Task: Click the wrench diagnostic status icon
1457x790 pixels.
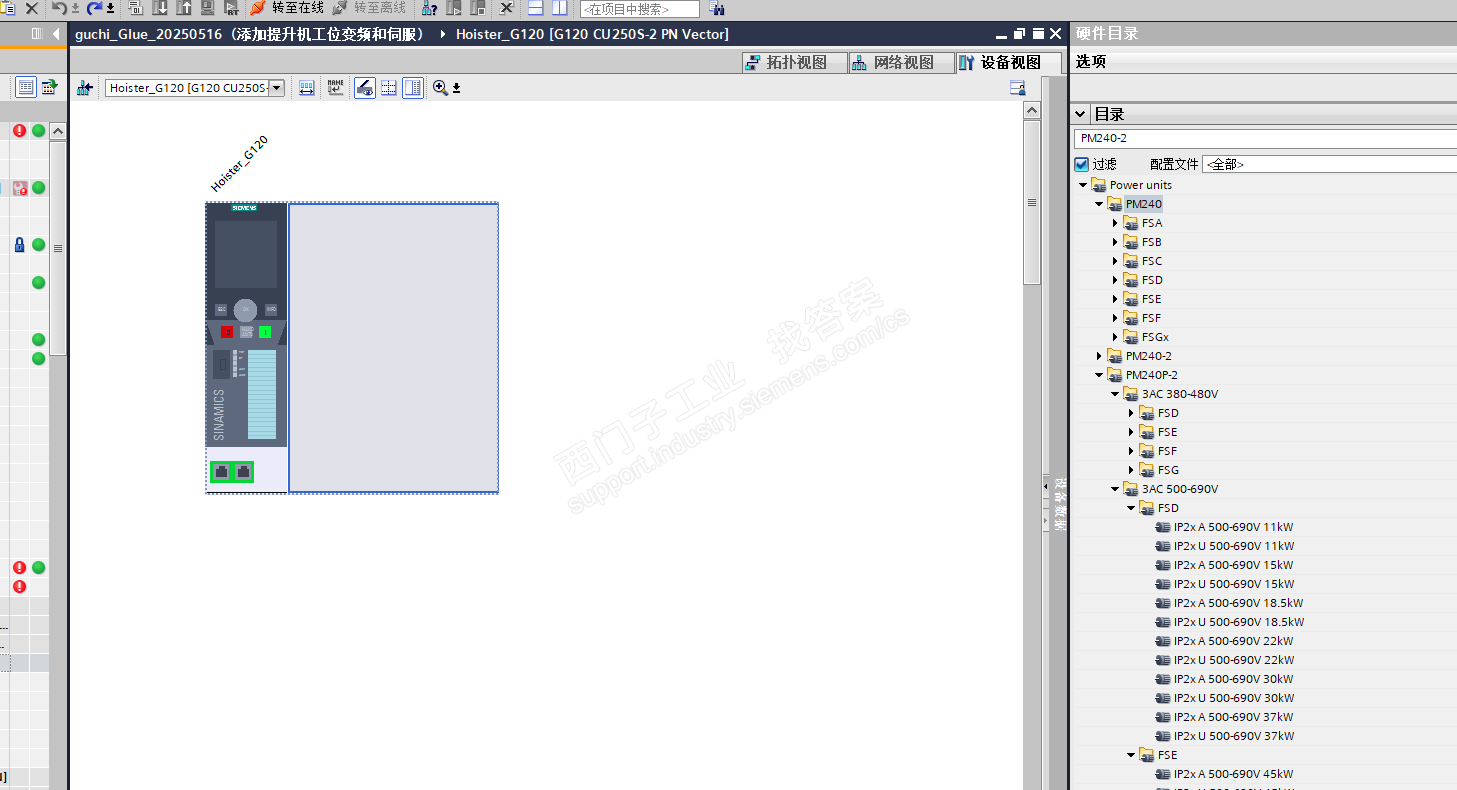Action: coord(19,187)
